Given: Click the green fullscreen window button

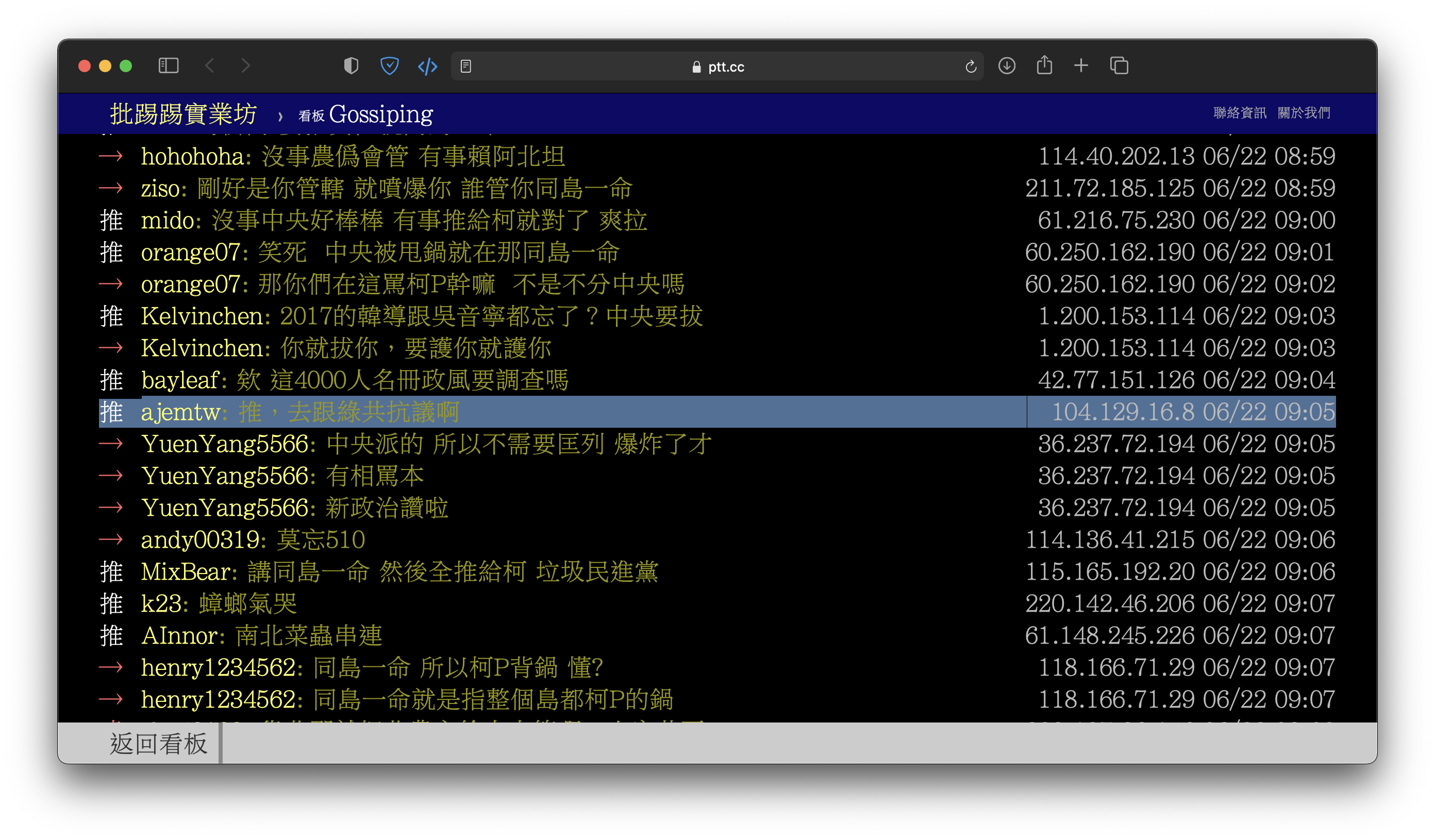Looking at the screenshot, I should [126, 66].
